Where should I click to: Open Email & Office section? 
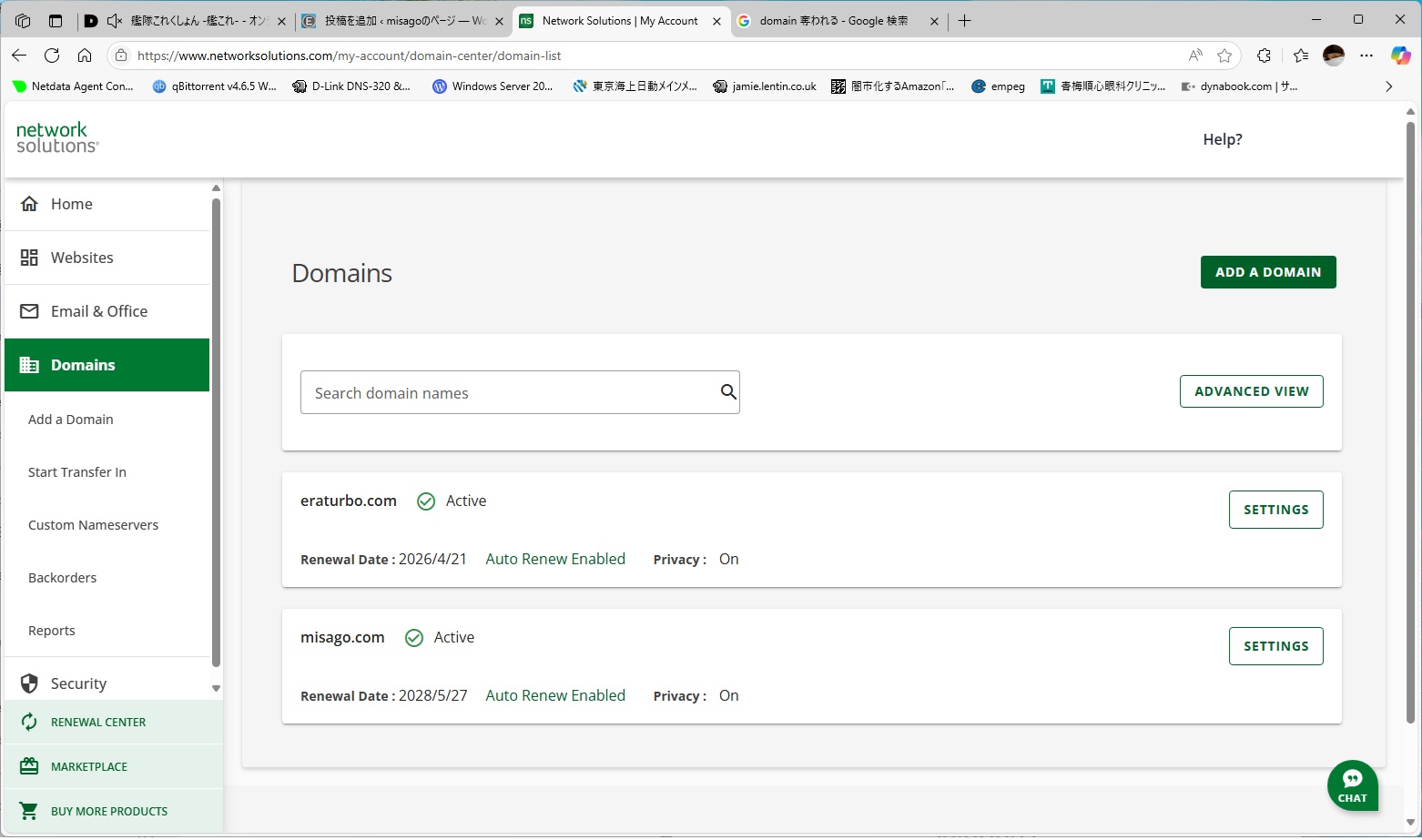107,311
